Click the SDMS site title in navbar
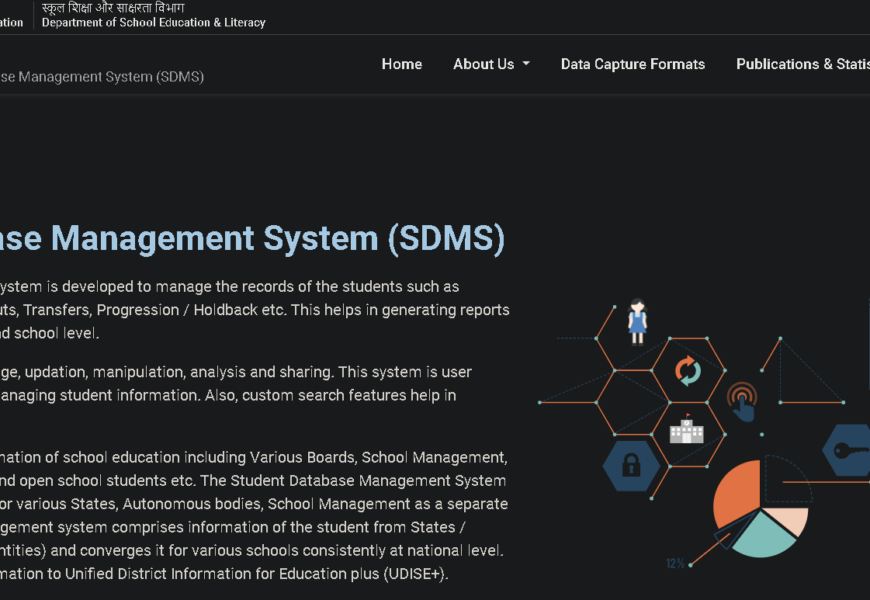Screen dimensions: 870x600 (102, 76)
